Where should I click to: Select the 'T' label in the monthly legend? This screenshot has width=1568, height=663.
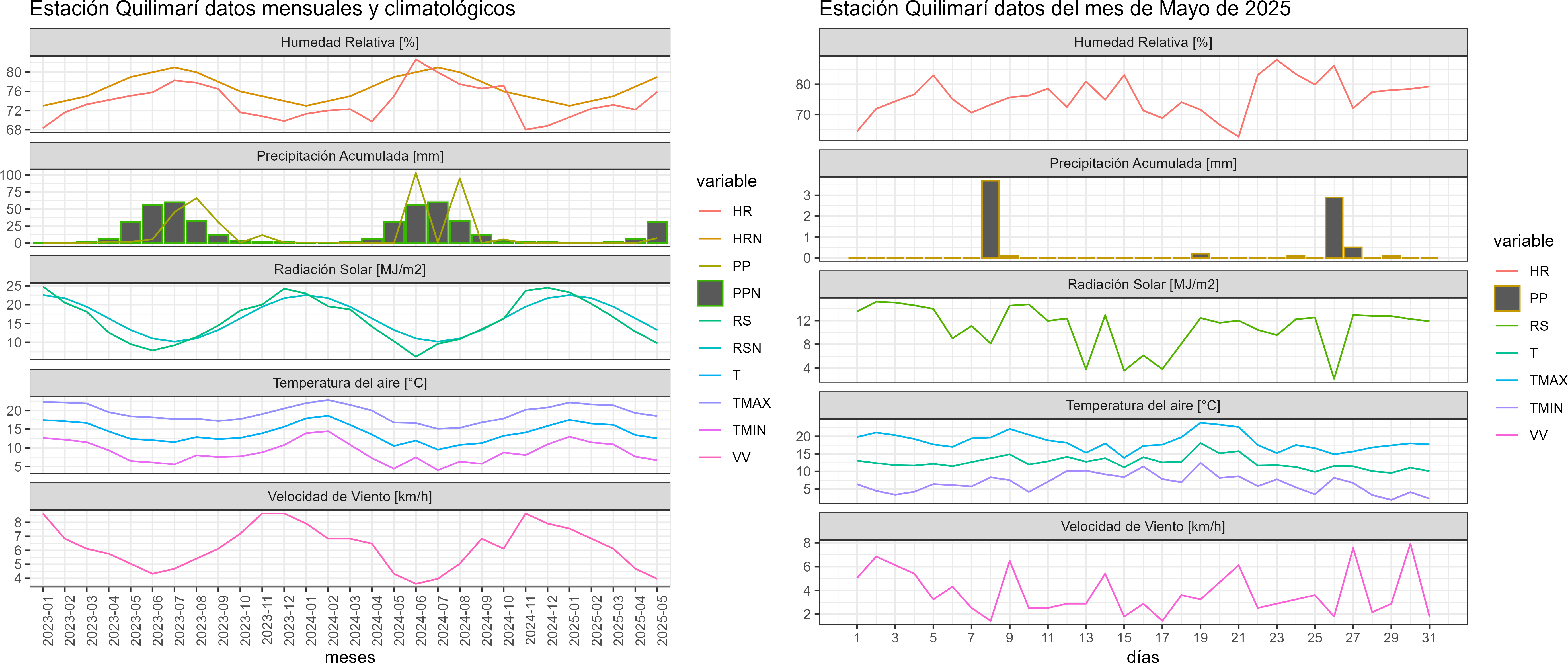coord(736,376)
